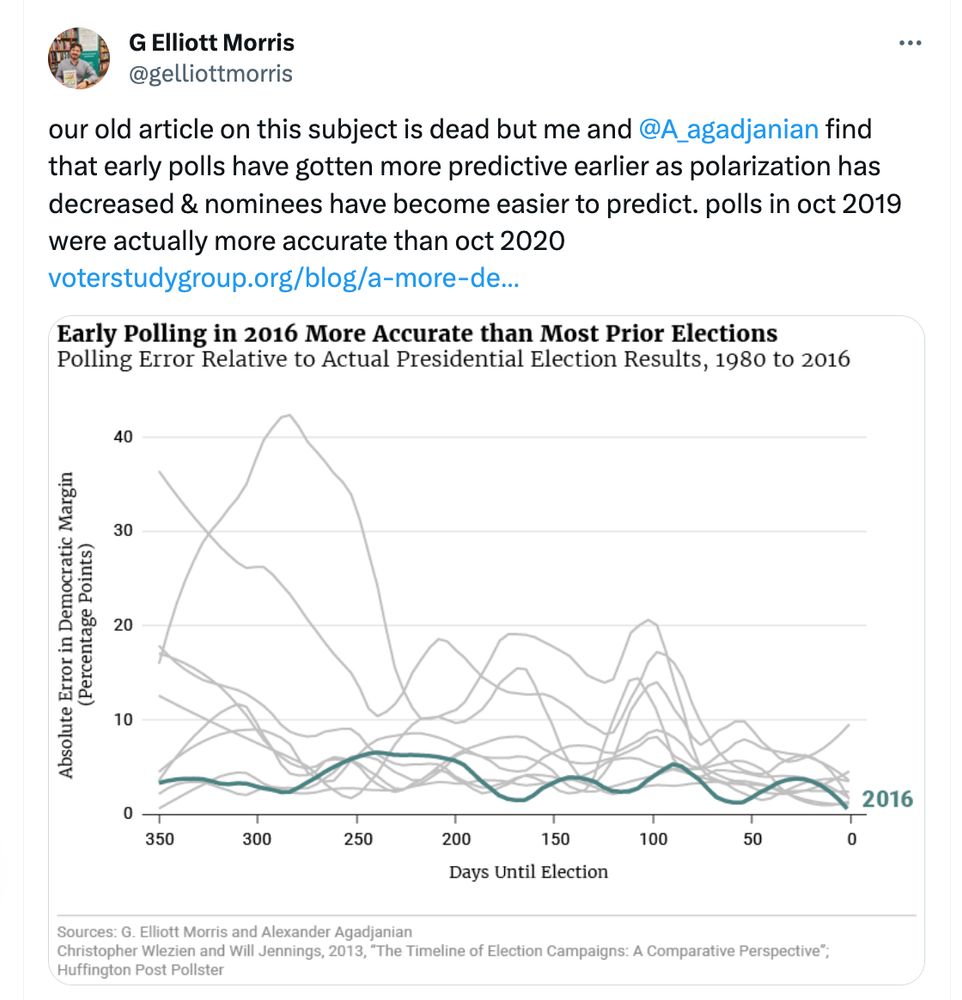This screenshot has width=962, height=1000.
Task: Click the 100 tick on the x-axis
Action: (x=653, y=839)
